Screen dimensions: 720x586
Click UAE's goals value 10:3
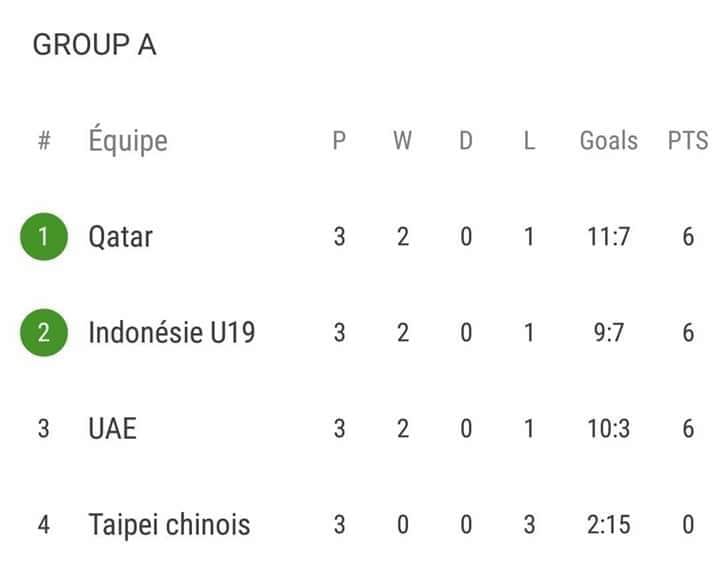point(608,428)
